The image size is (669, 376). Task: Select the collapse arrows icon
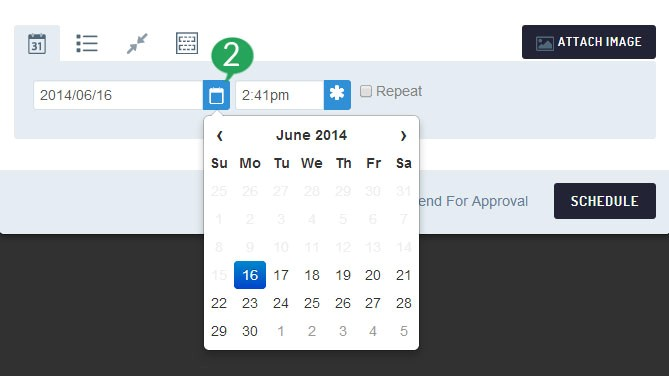137,44
